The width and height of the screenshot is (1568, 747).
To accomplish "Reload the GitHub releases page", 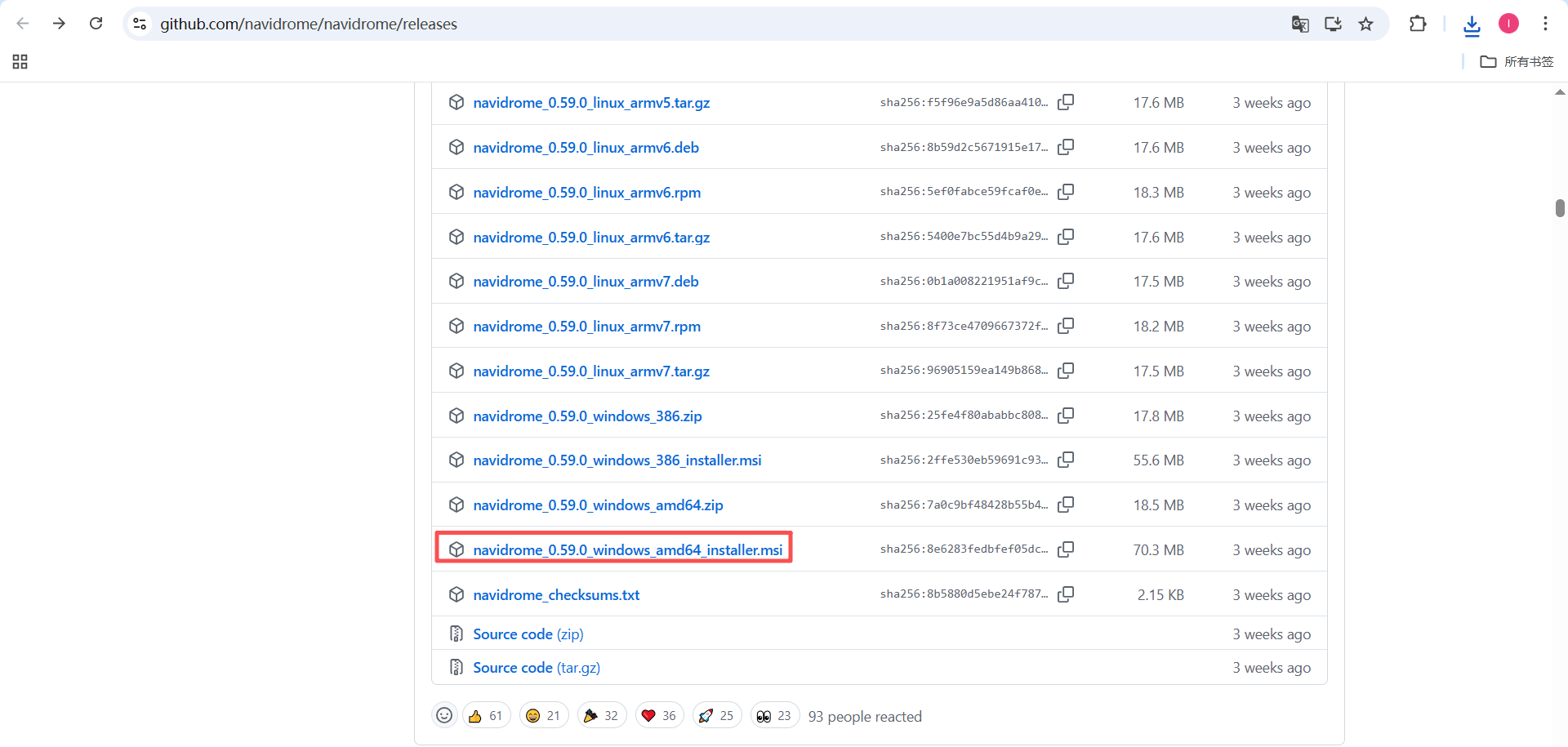I will pyautogui.click(x=96, y=24).
